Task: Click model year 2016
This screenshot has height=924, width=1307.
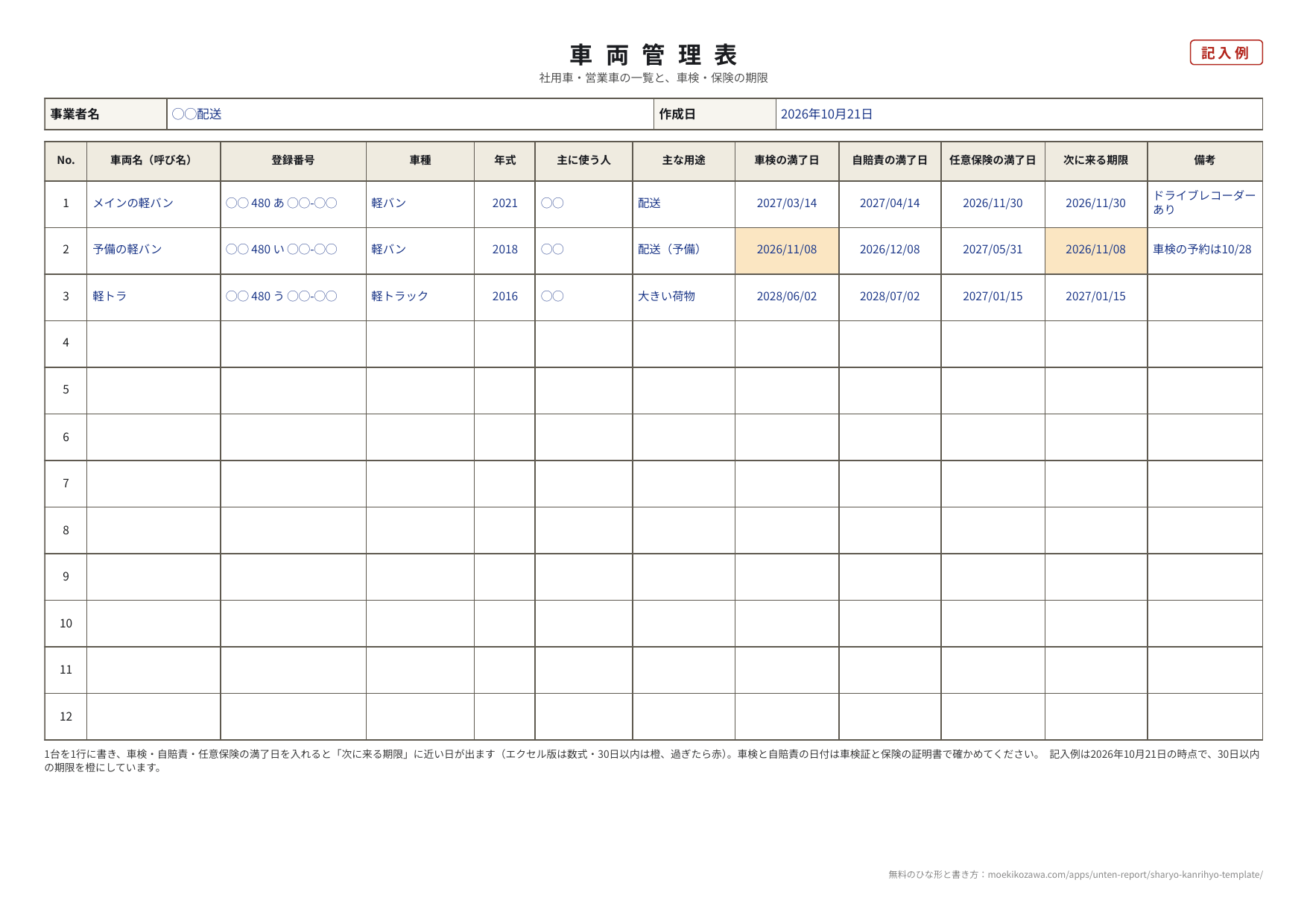Action: coord(504,297)
